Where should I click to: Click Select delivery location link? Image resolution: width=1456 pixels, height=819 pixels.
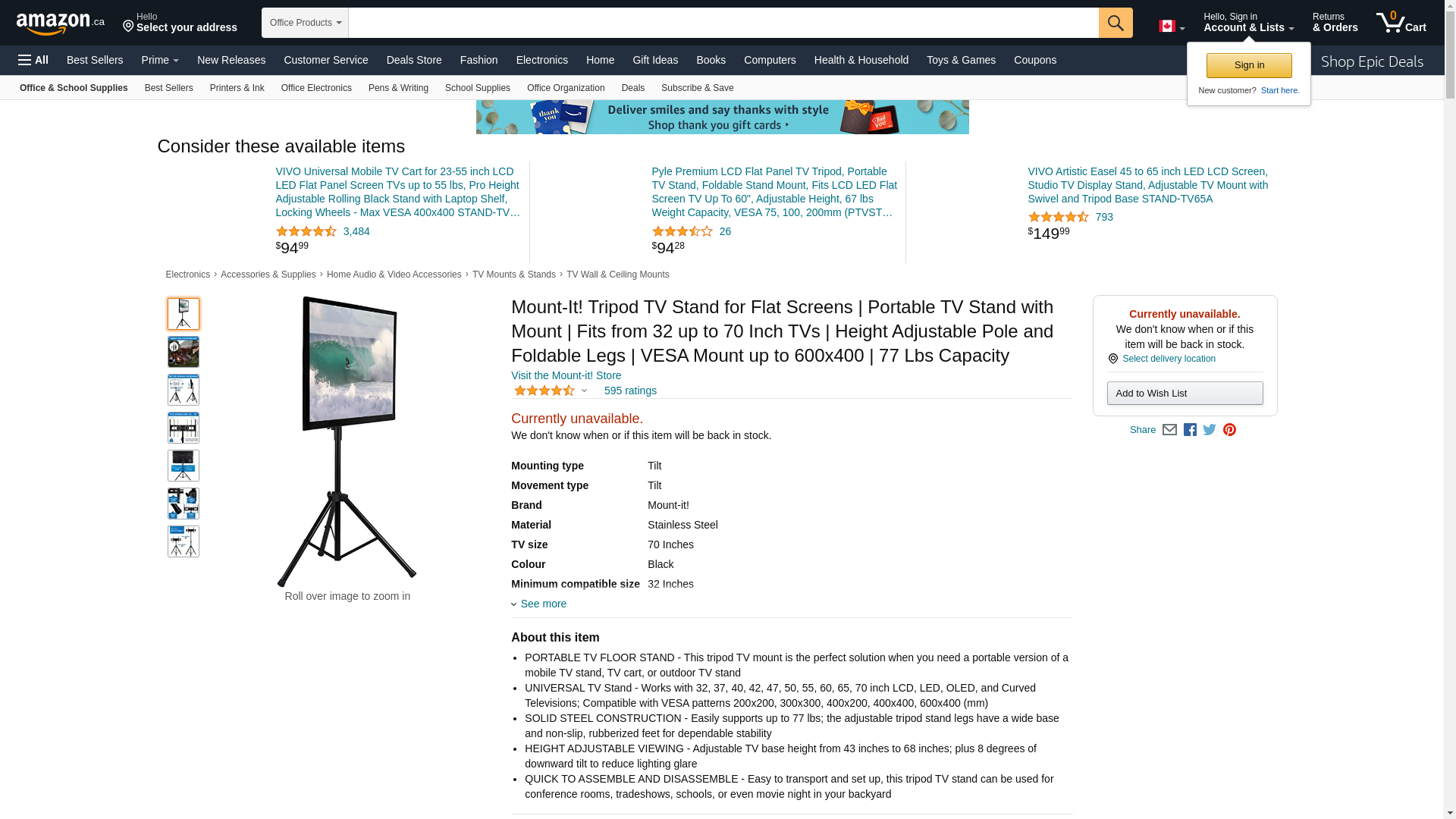[x=1169, y=359]
